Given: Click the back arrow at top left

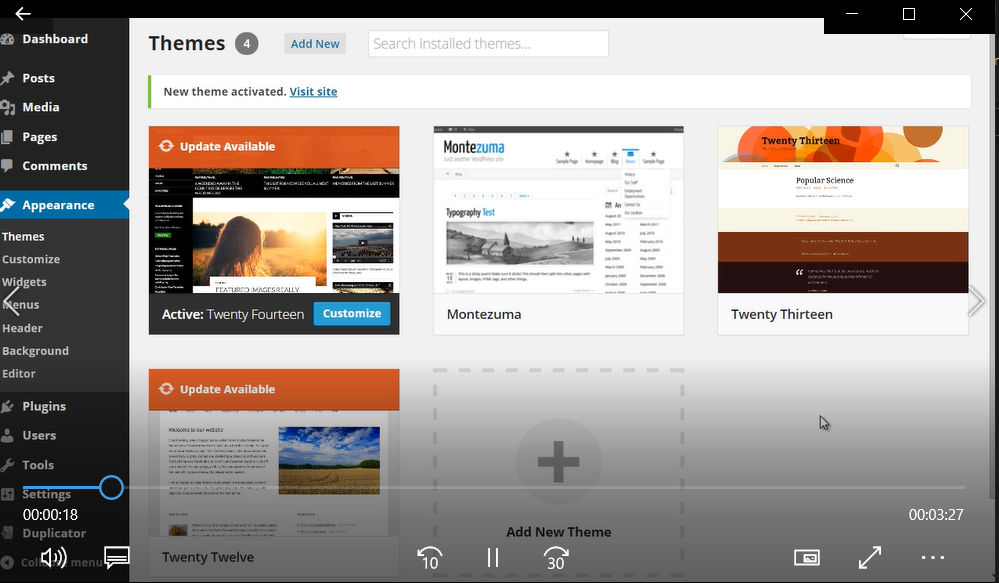Looking at the screenshot, I should pyautogui.click(x=22, y=14).
